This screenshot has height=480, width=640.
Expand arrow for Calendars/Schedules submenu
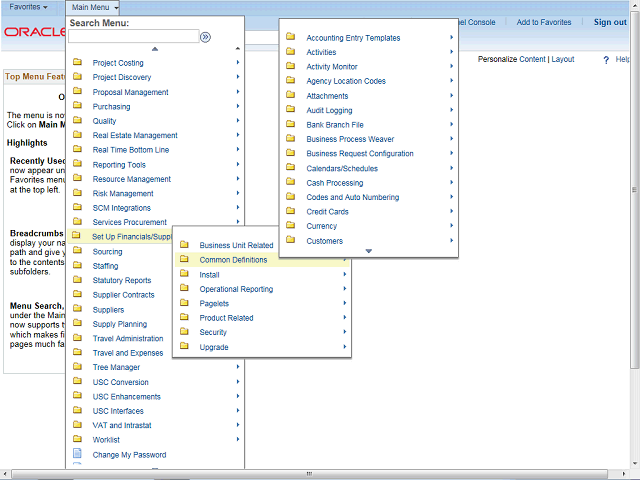point(451,168)
